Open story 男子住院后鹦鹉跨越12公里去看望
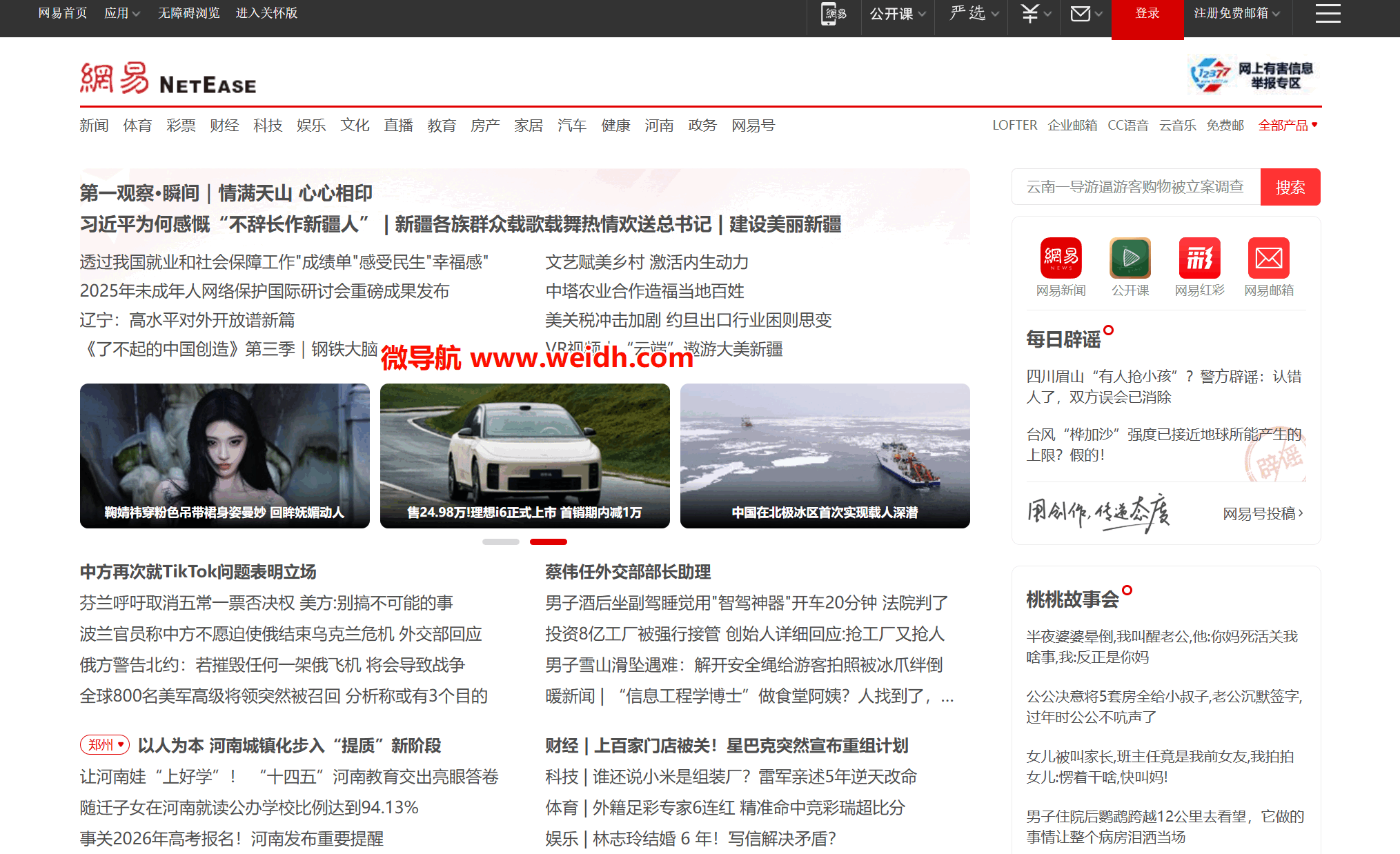The height and width of the screenshot is (854, 1400). tap(1165, 826)
